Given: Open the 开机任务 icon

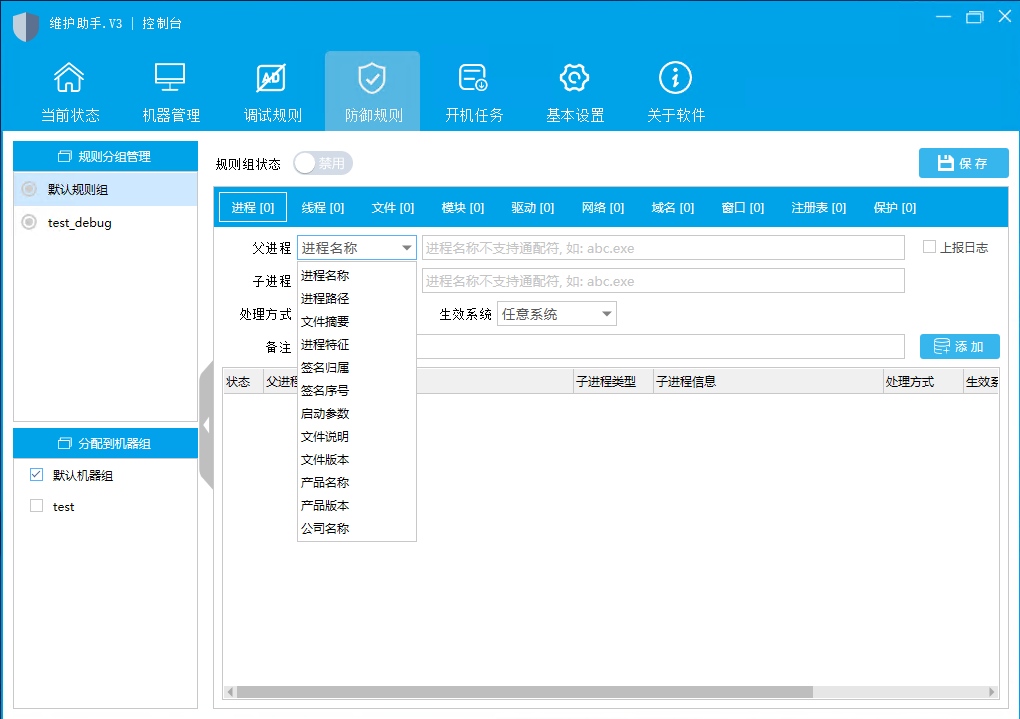Looking at the screenshot, I should click(473, 78).
